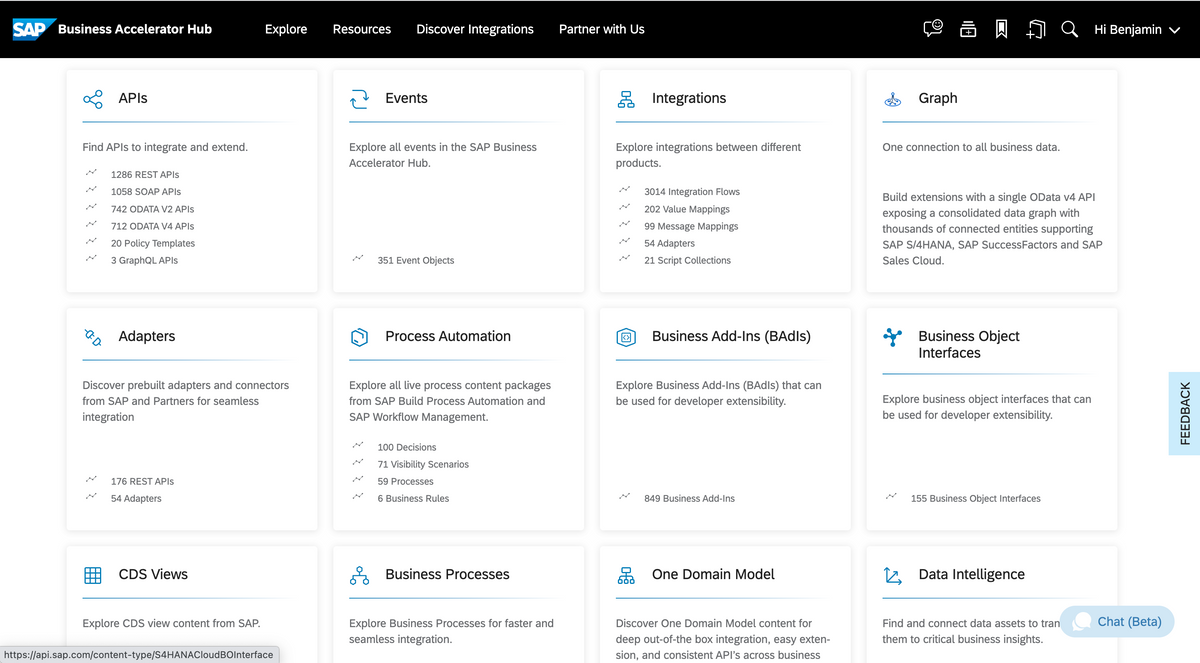Open Data Intelligence card heading
The width and height of the screenshot is (1200, 663).
[971, 574]
